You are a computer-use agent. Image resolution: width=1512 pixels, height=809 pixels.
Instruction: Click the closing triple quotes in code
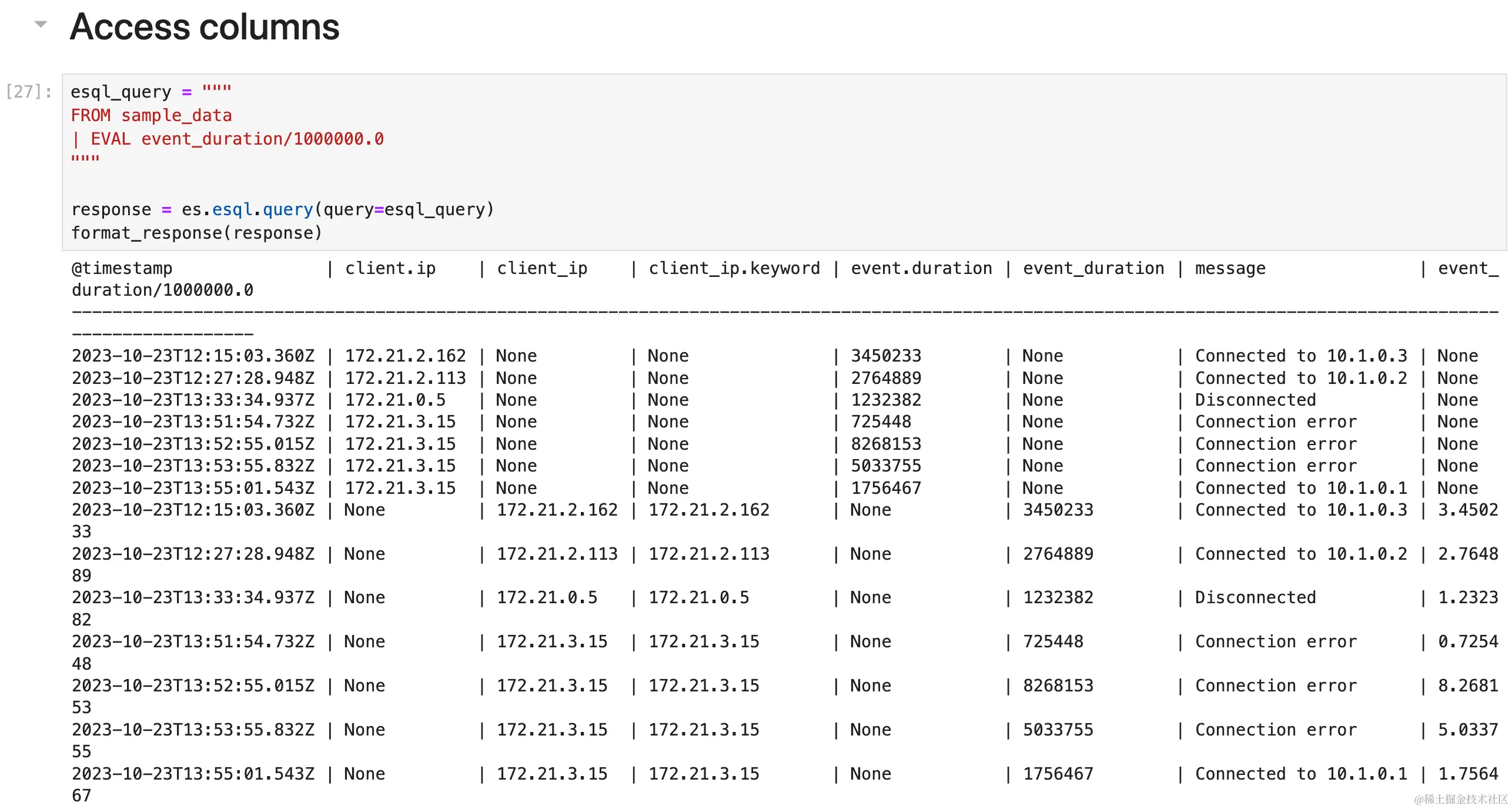click(x=85, y=159)
